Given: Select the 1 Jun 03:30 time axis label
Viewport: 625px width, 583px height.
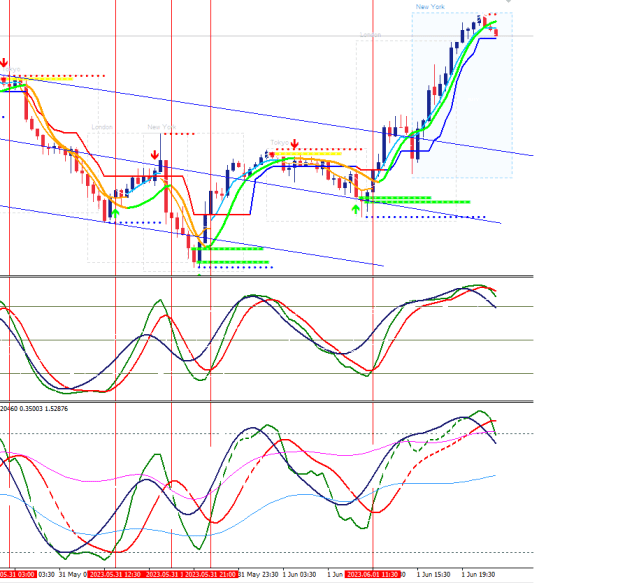Looking at the screenshot, I should 299,574.
